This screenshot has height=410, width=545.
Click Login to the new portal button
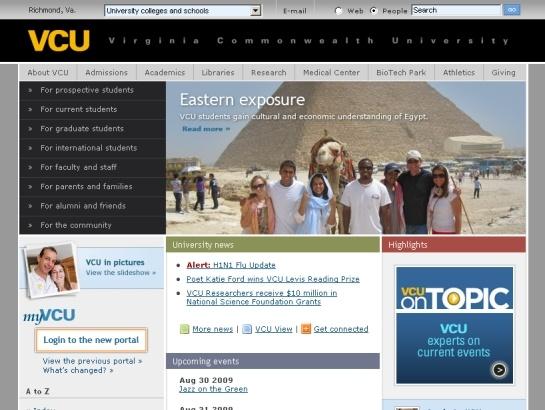(x=91, y=340)
